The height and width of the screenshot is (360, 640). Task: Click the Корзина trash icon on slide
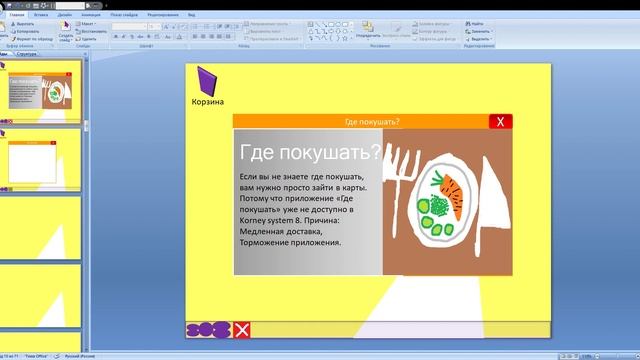pos(207,86)
